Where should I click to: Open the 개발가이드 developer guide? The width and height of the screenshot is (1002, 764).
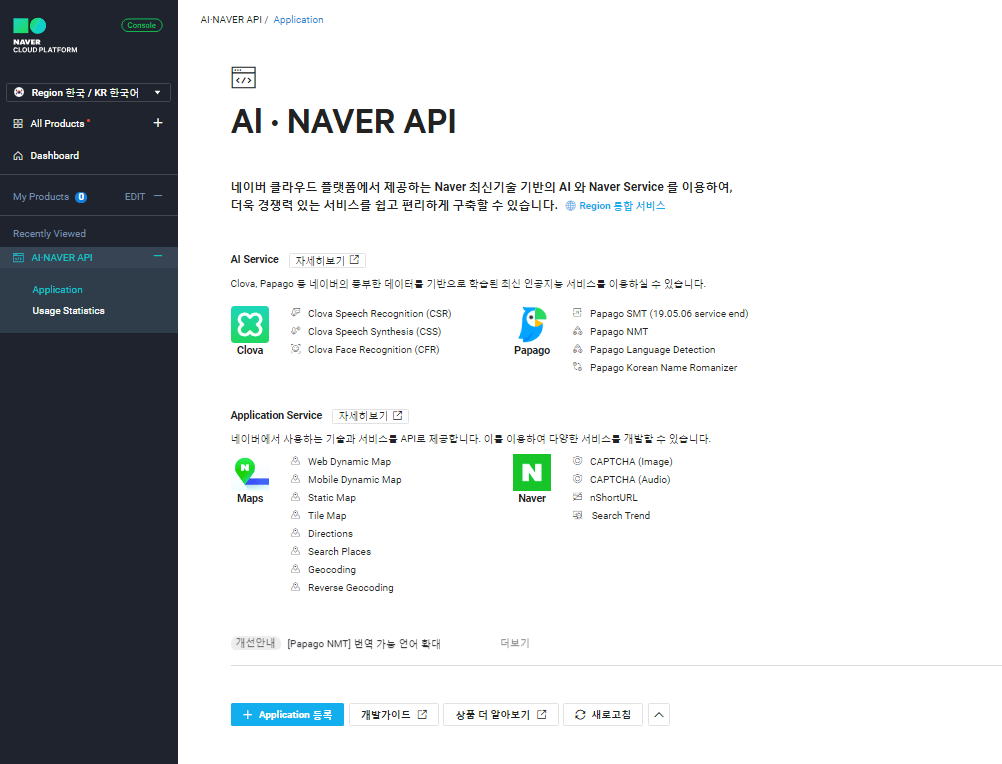coord(394,715)
